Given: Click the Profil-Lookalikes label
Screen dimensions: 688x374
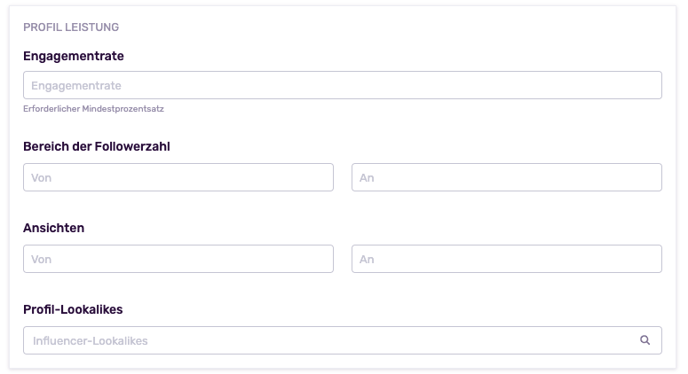Looking at the screenshot, I should pyautogui.click(x=73, y=309).
